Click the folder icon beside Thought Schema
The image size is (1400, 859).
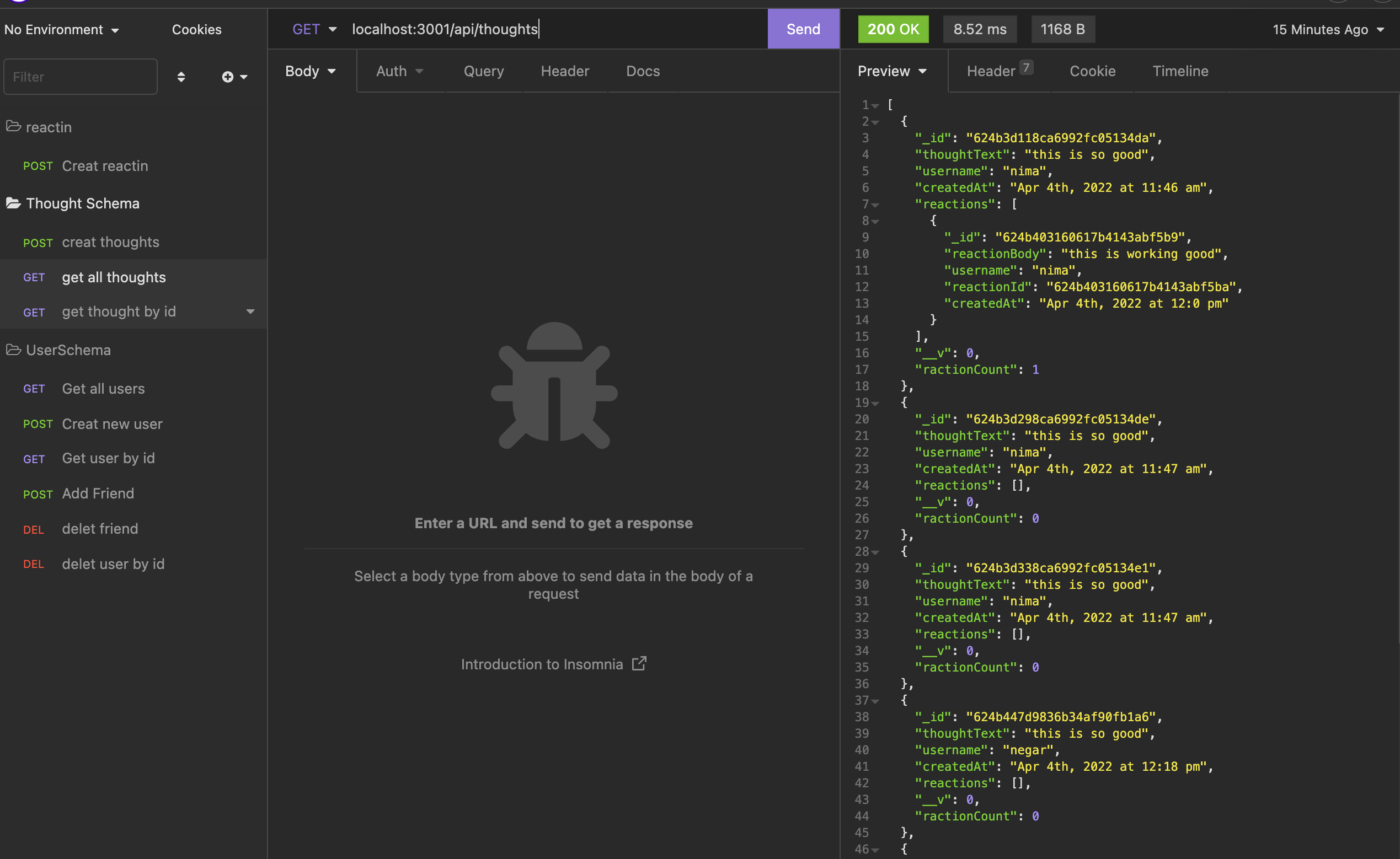[14, 203]
